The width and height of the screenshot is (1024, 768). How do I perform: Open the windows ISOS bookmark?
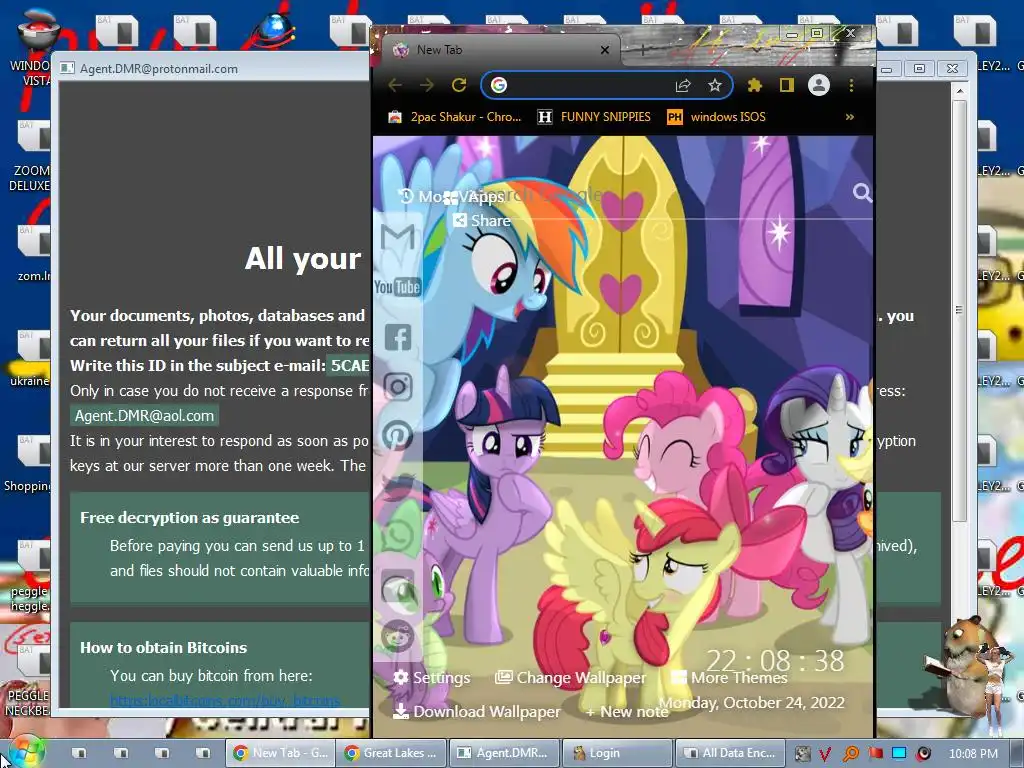[x=716, y=117]
